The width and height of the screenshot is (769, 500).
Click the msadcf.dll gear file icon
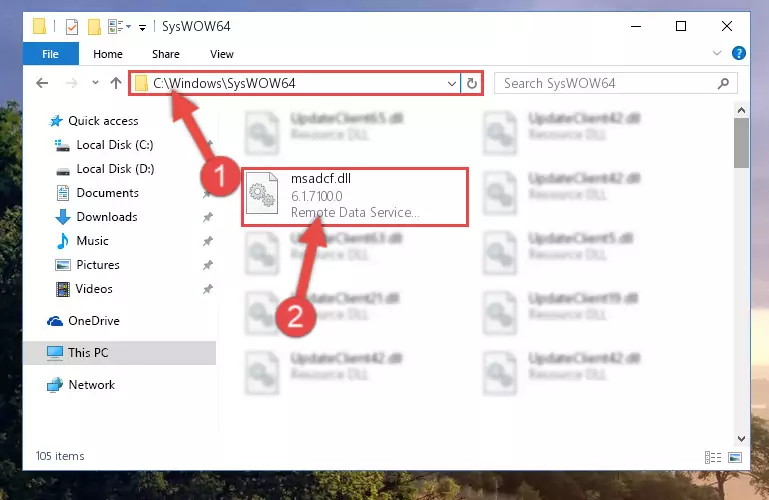tap(262, 193)
